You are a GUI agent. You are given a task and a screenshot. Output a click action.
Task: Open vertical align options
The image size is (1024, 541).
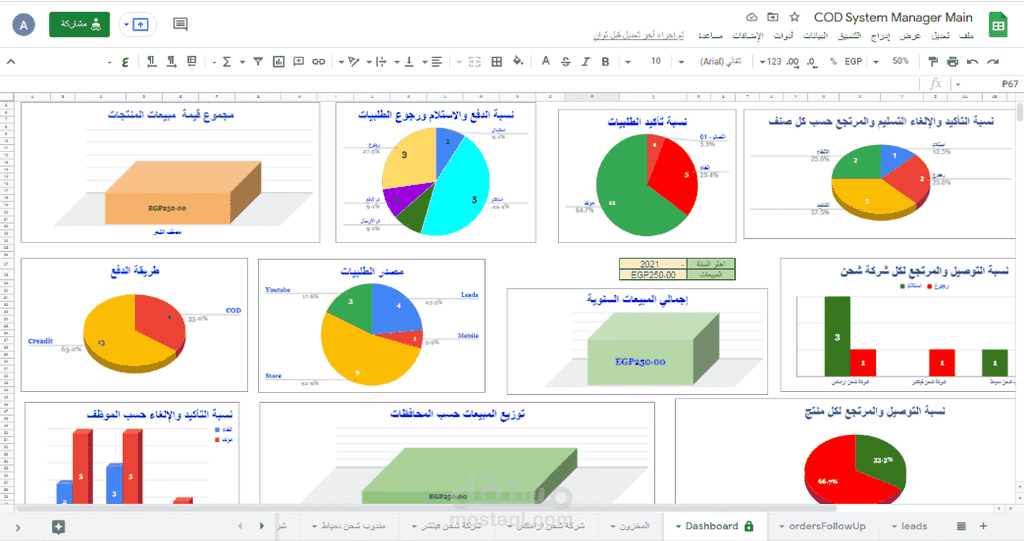pos(409,61)
